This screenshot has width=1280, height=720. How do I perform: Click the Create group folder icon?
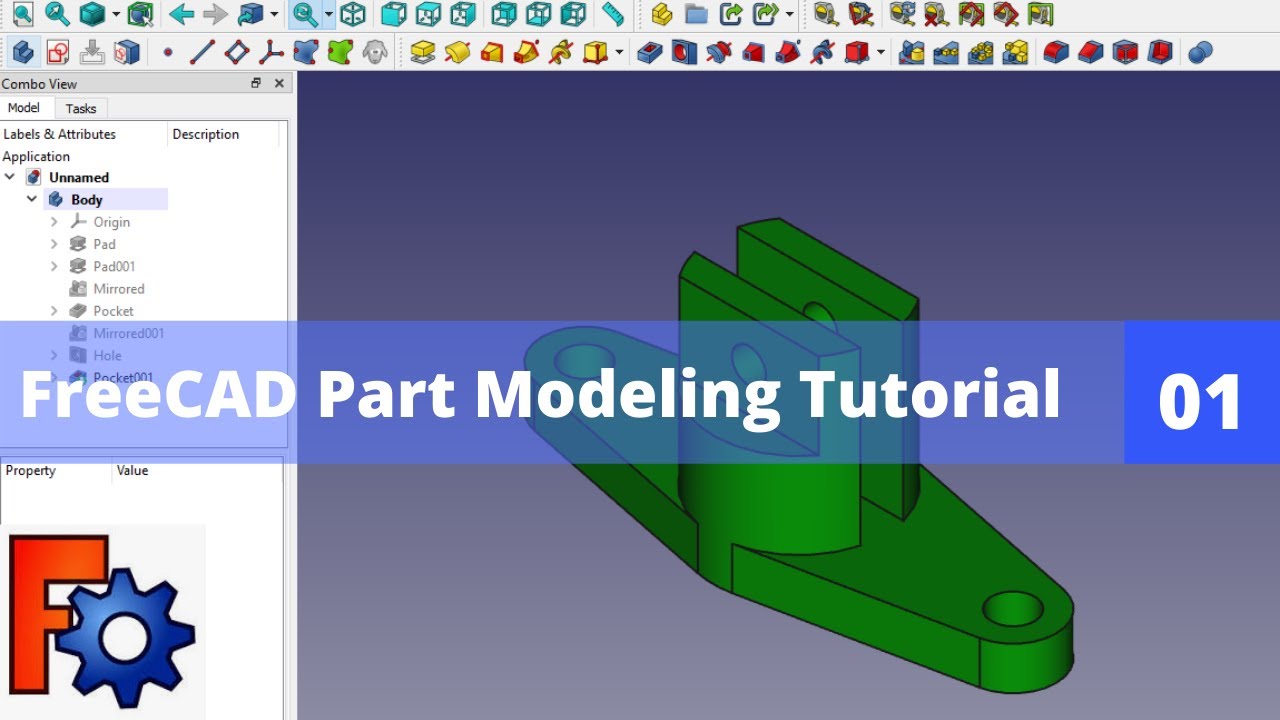pos(696,14)
